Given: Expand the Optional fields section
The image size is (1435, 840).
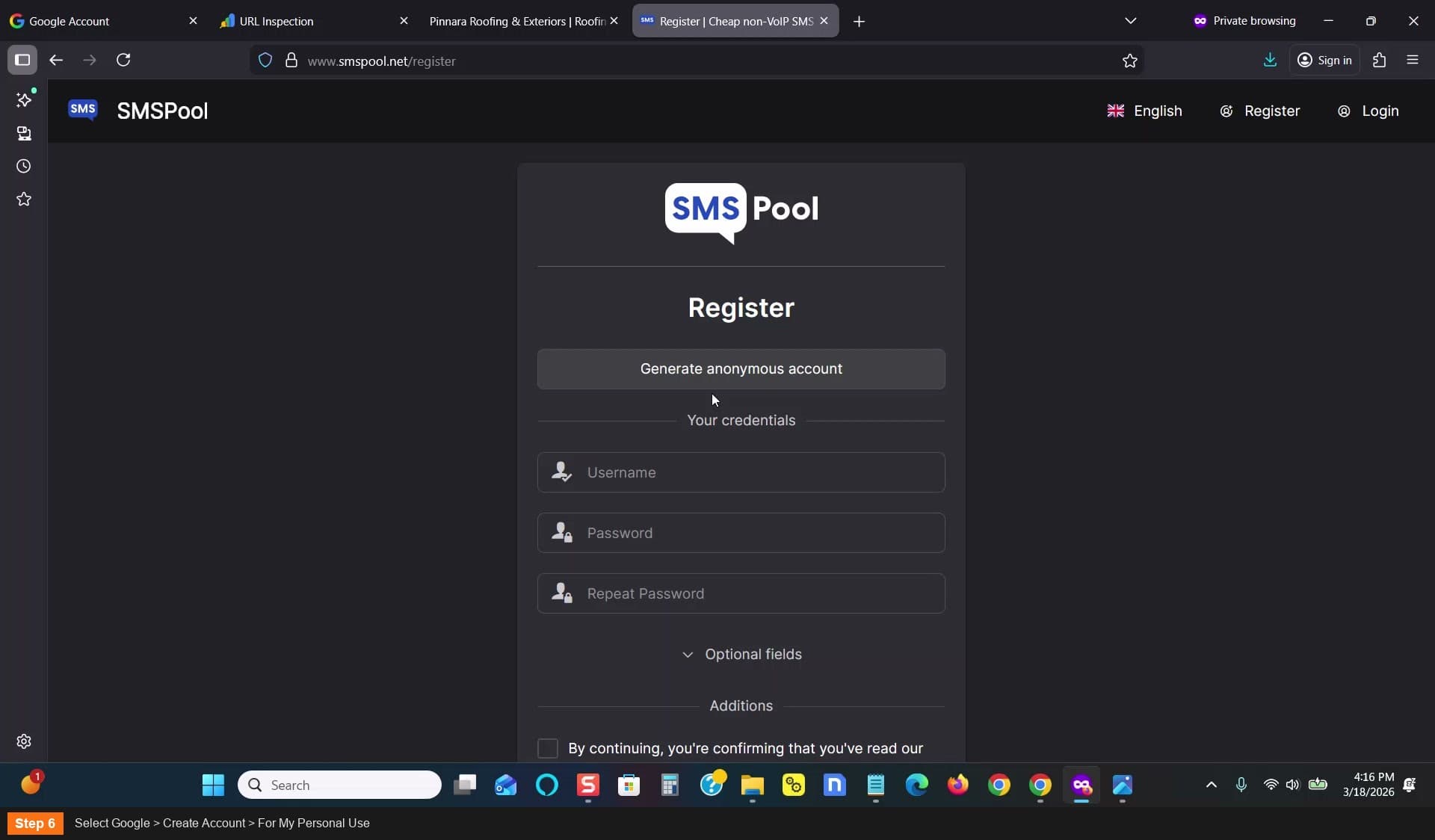Looking at the screenshot, I should point(741,654).
